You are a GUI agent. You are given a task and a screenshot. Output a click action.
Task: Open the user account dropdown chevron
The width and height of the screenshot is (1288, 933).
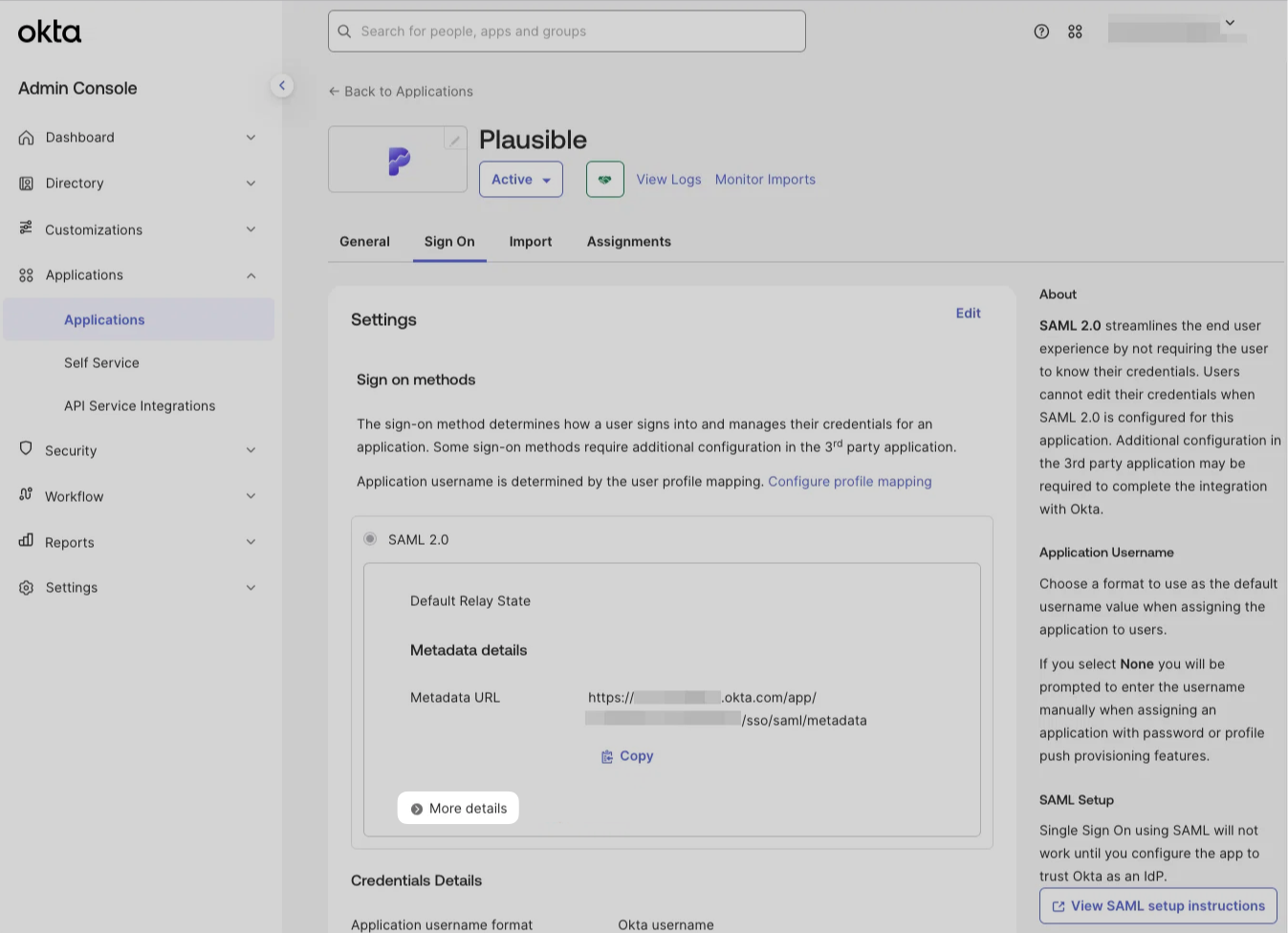[1230, 23]
